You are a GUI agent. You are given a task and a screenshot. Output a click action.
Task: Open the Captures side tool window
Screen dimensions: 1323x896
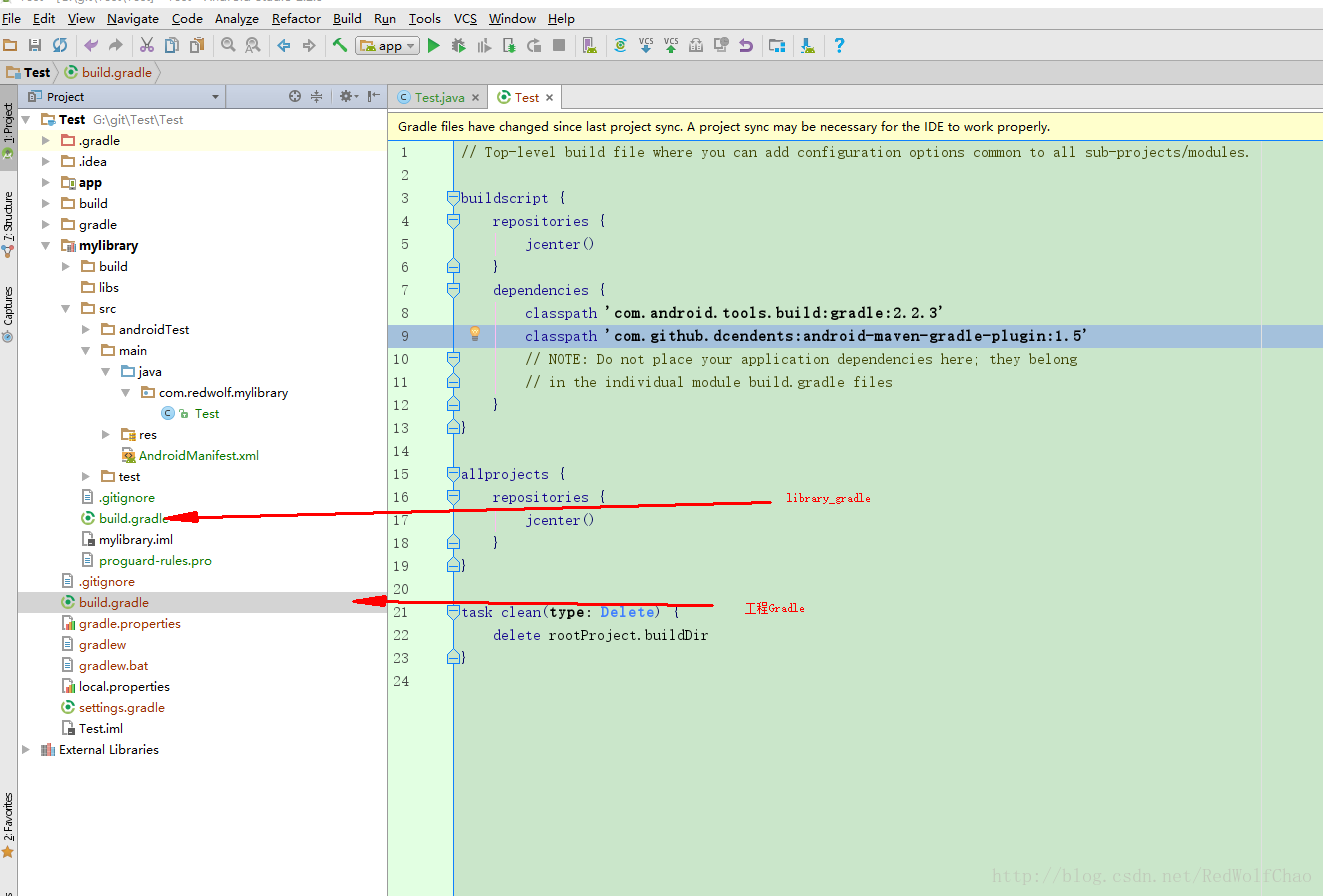(8, 314)
